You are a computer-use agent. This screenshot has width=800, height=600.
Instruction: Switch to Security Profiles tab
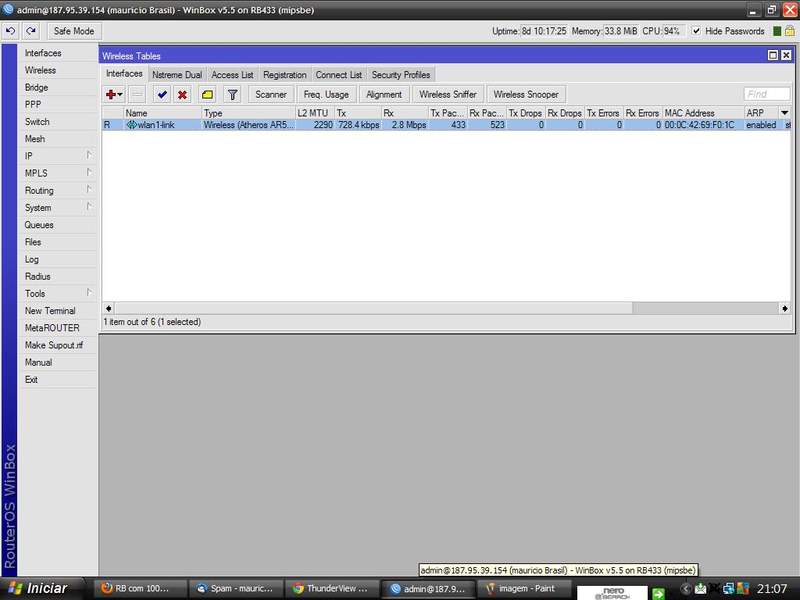(401, 74)
